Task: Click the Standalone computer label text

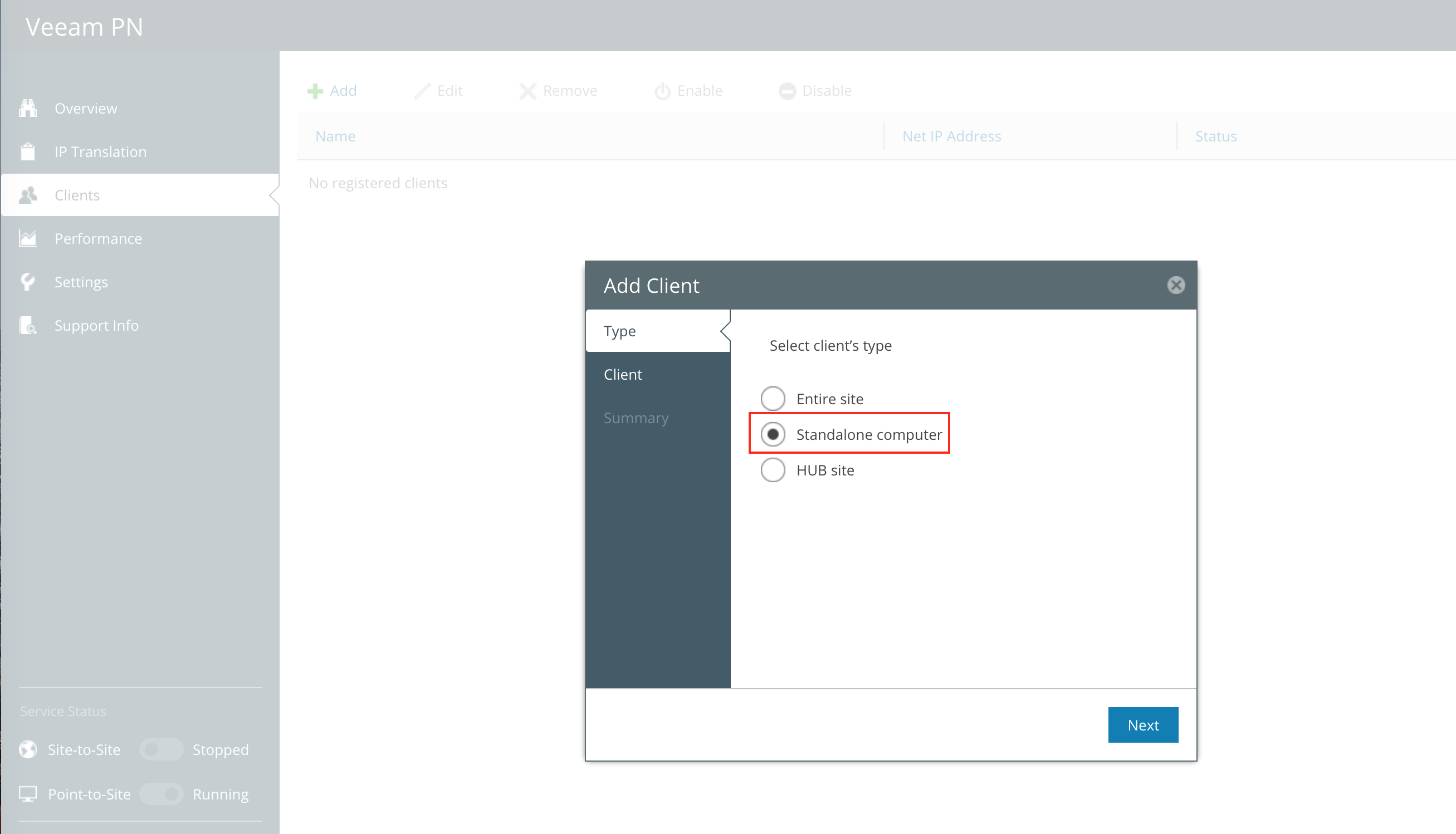Action: pos(869,435)
